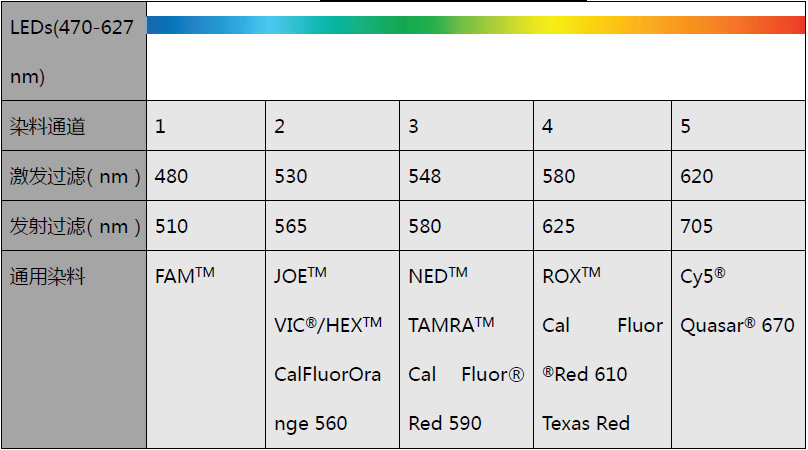
Task: Select the 通用染料 row label
Action: coord(48,276)
